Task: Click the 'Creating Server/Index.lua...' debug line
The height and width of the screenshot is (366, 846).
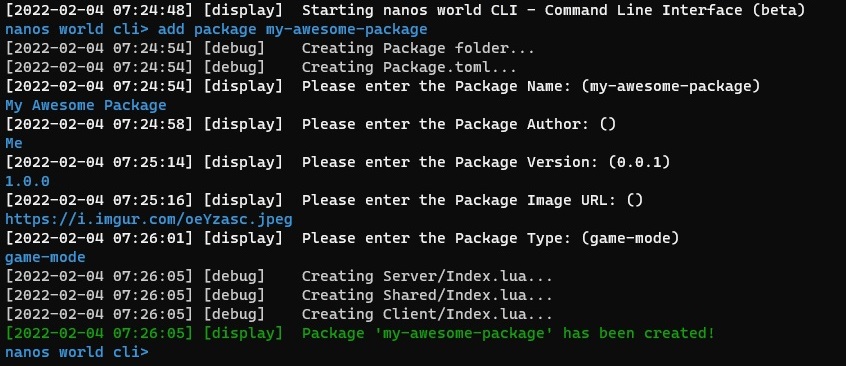Action: (279, 276)
